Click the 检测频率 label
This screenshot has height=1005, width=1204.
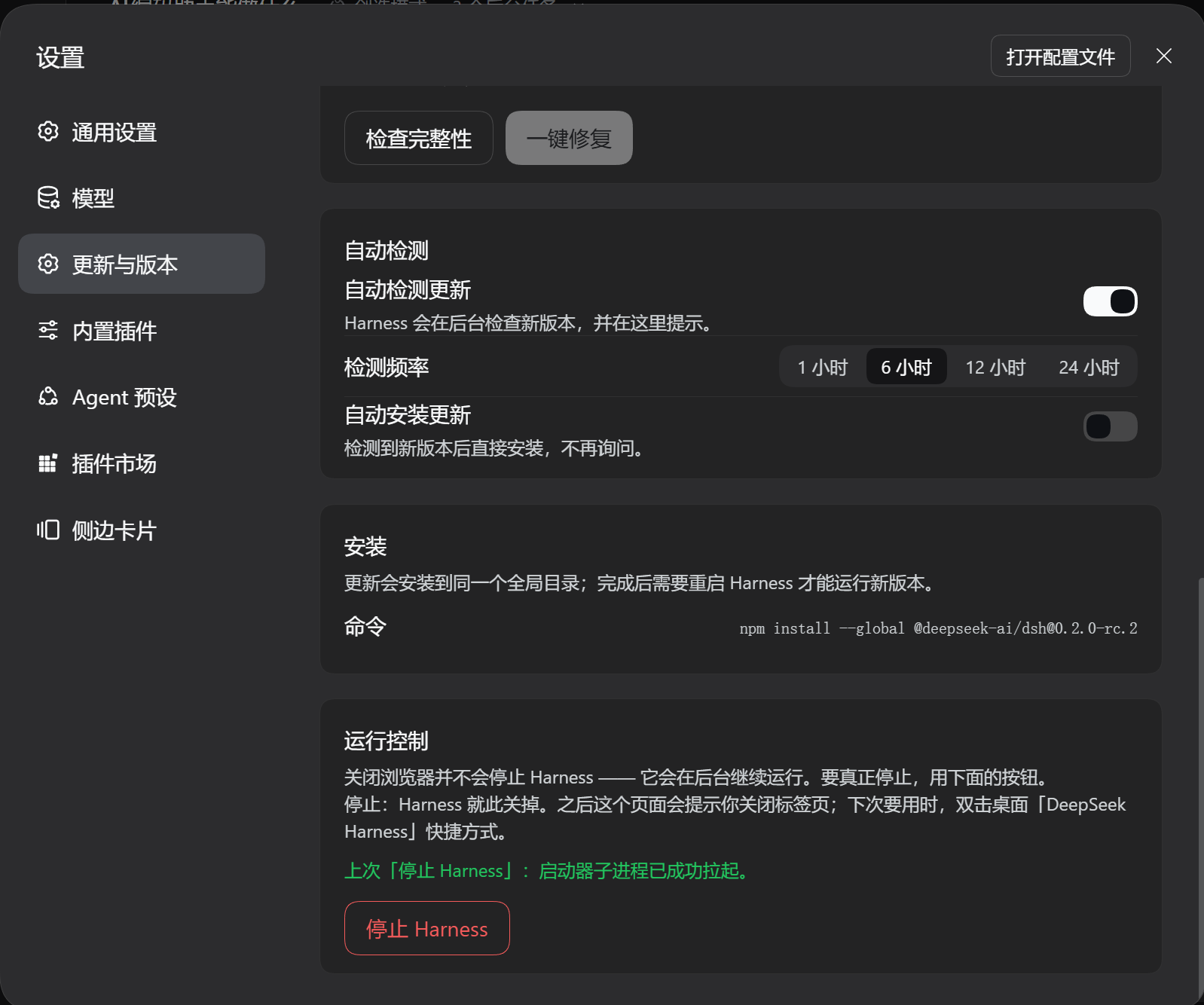[x=387, y=367]
